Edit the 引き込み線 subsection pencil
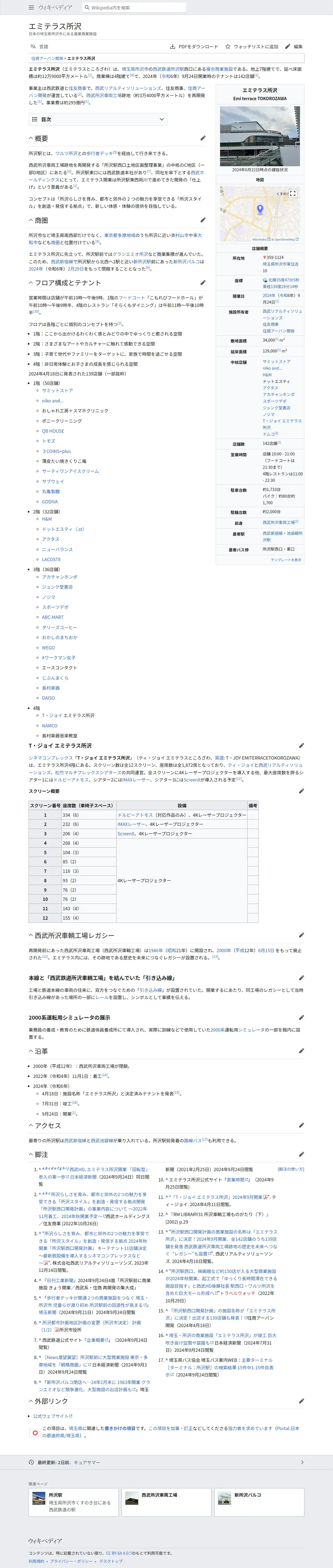 [x=301, y=978]
